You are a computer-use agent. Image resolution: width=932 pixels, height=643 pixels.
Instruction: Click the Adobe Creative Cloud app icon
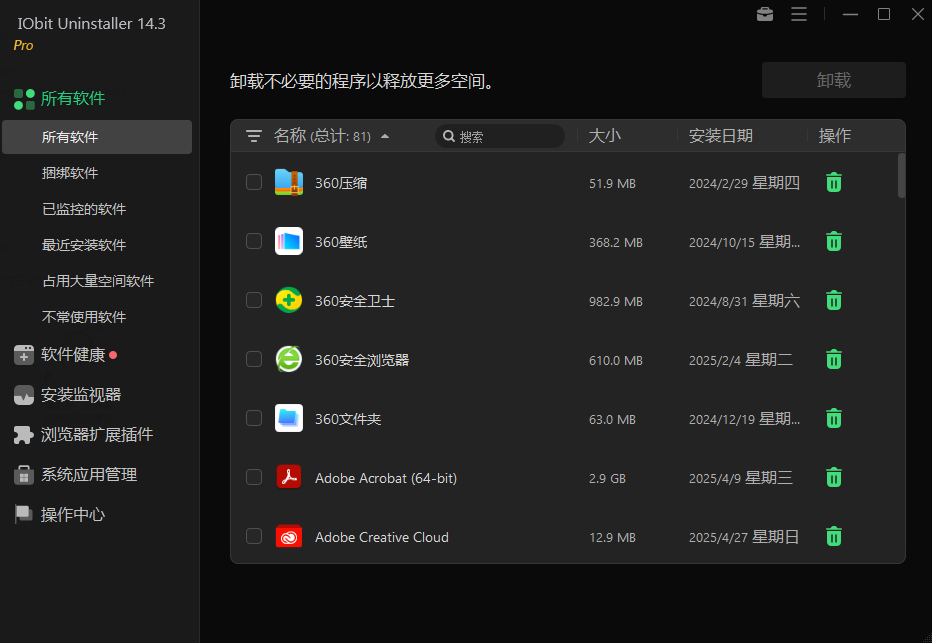pos(289,536)
